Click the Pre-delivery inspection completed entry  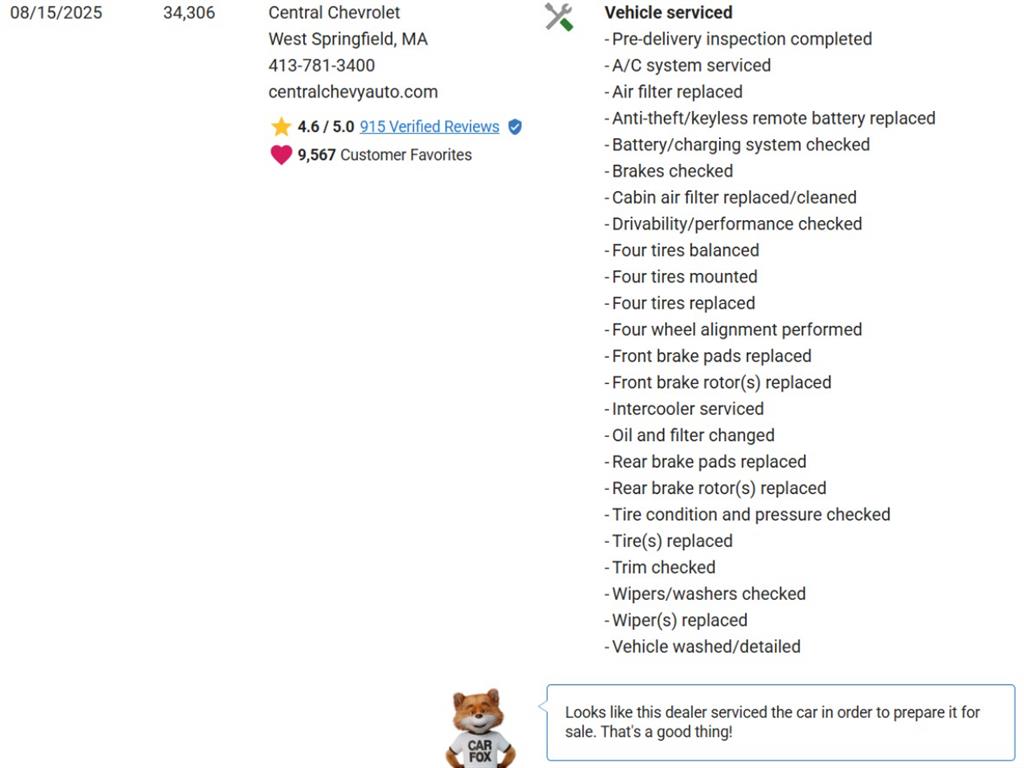point(741,39)
